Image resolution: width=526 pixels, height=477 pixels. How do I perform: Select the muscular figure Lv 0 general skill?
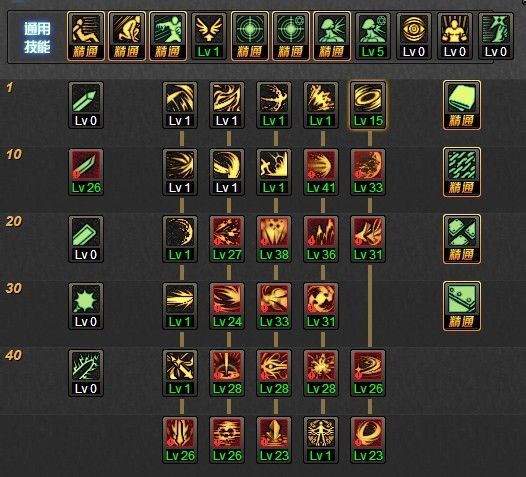click(x=455, y=36)
